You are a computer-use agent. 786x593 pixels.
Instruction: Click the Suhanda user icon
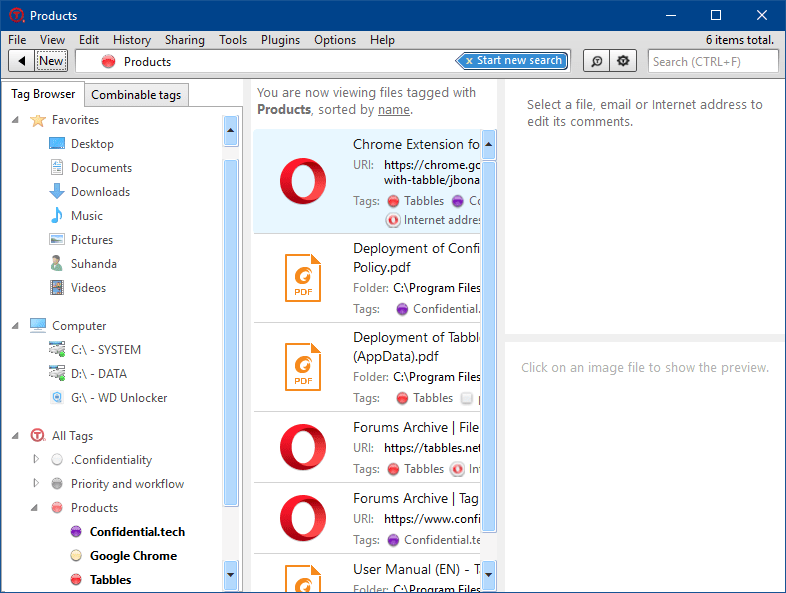[x=57, y=263]
